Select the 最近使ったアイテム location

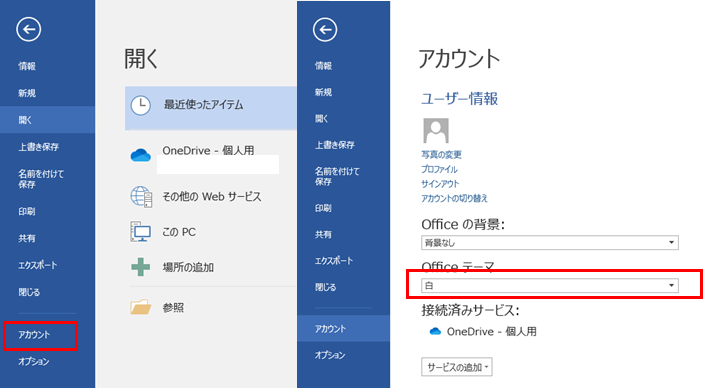point(211,108)
